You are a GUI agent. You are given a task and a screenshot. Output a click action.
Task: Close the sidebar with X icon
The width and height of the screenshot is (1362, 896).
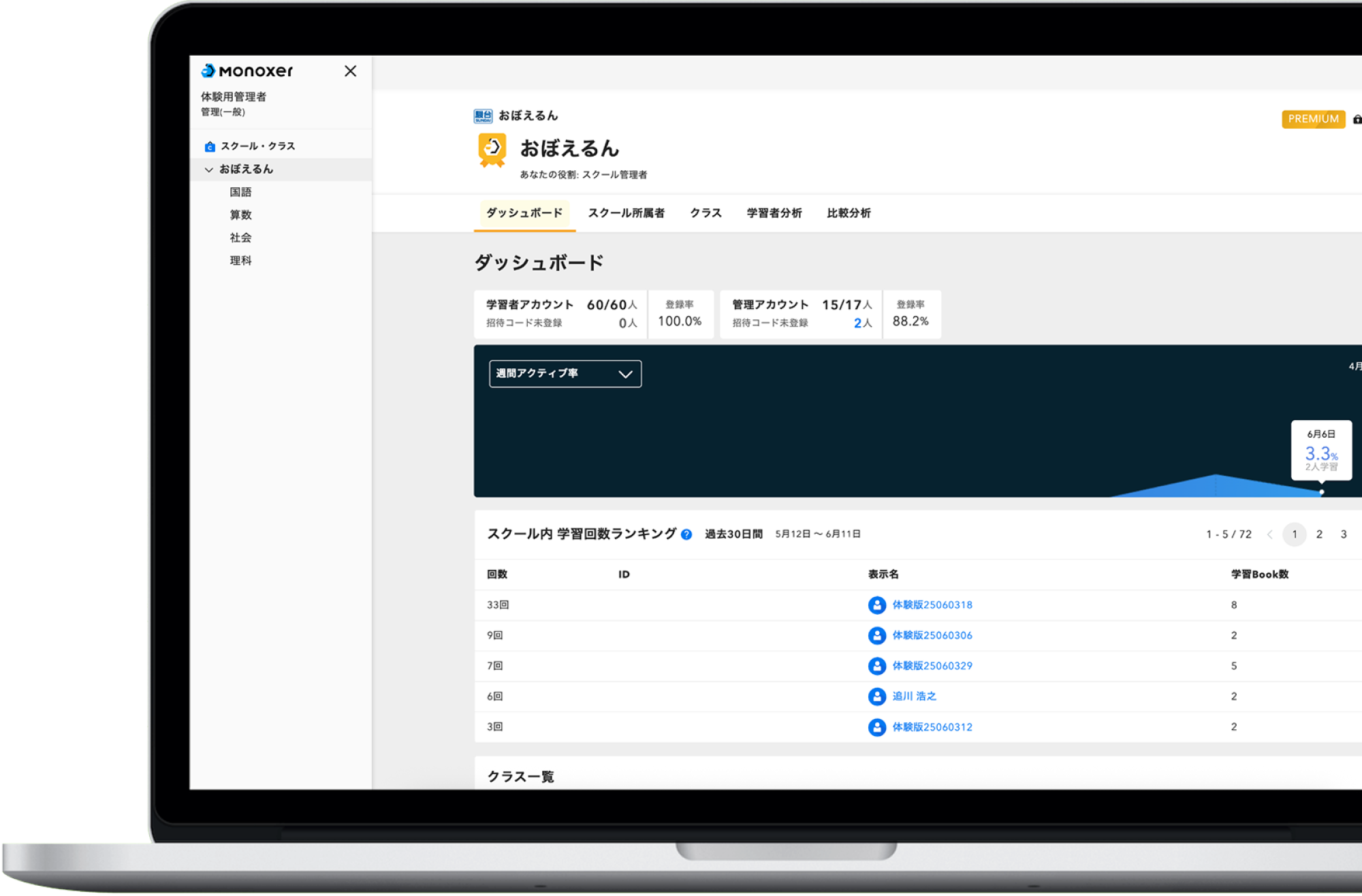(350, 71)
